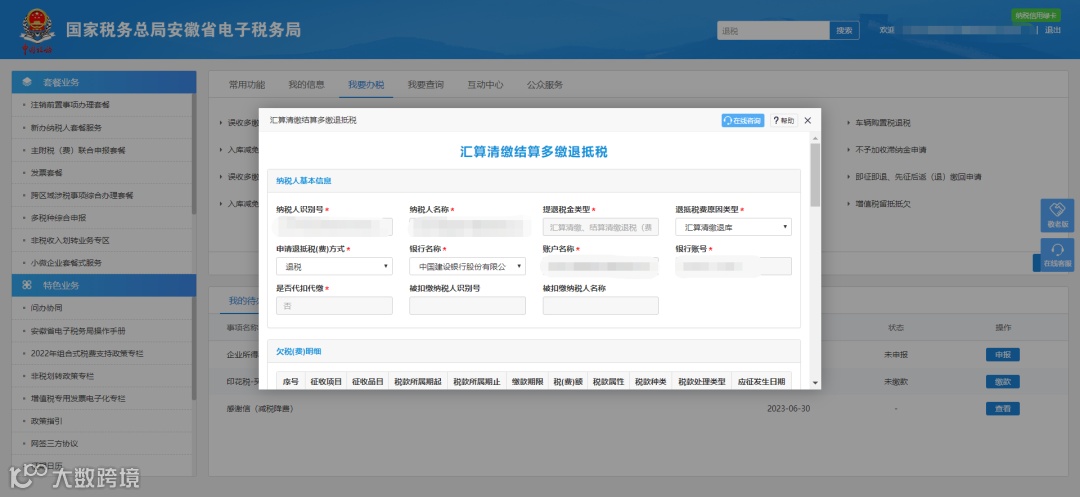Expand the 不予加收滞纳金申请 item
The image size is (1080, 497).
point(890,150)
